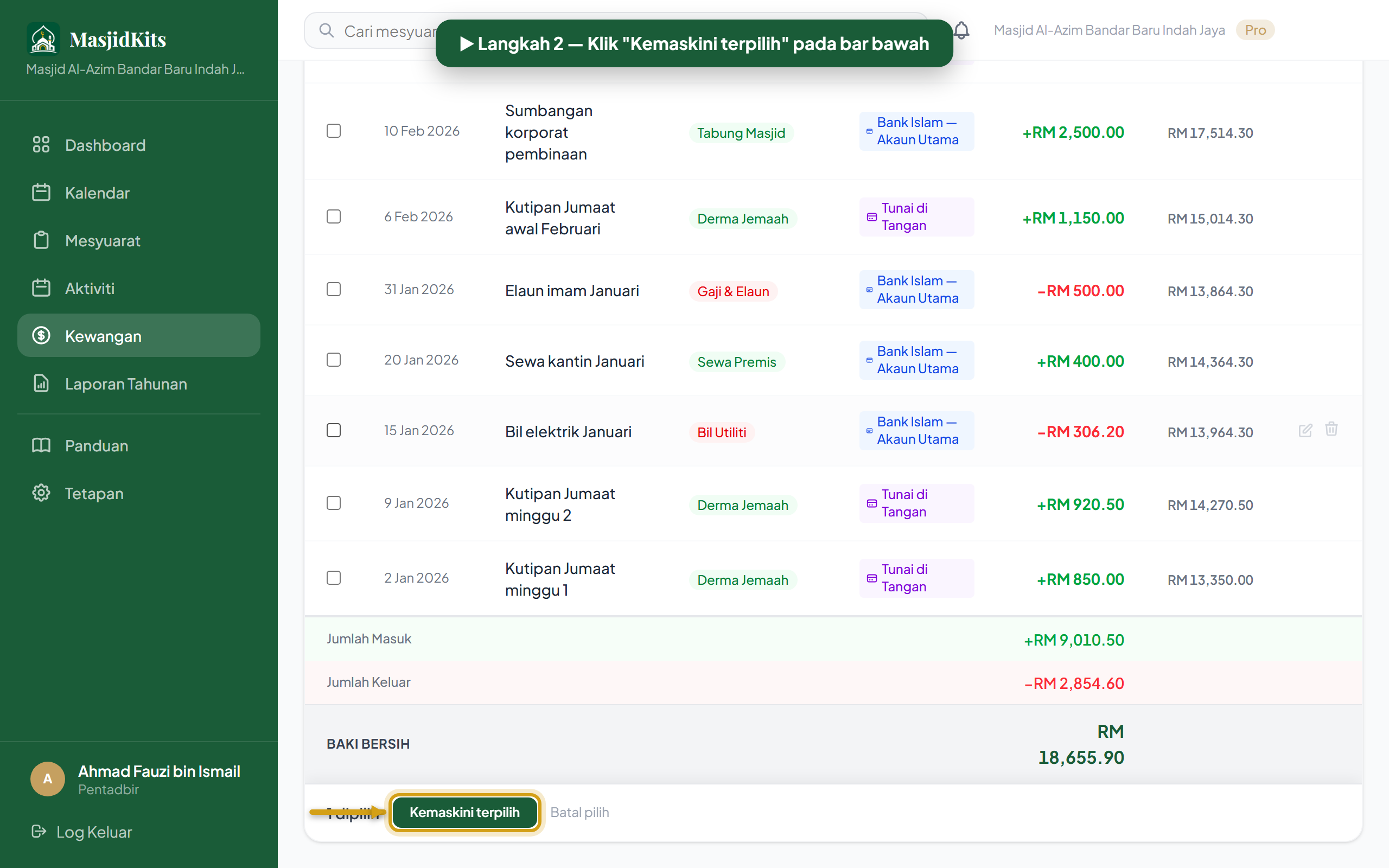Open Ahmad Fauzi bin Ismail profile
1389x868 pixels.
(159, 771)
